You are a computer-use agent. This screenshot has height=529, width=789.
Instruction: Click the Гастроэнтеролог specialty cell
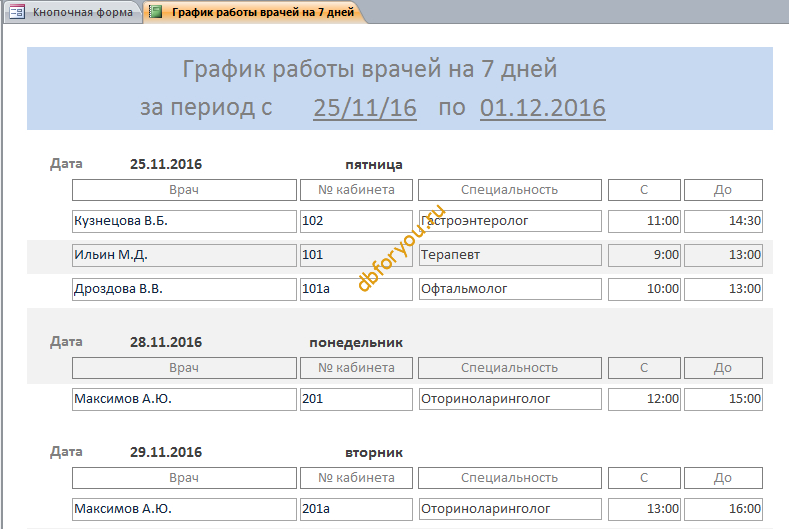(510, 221)
